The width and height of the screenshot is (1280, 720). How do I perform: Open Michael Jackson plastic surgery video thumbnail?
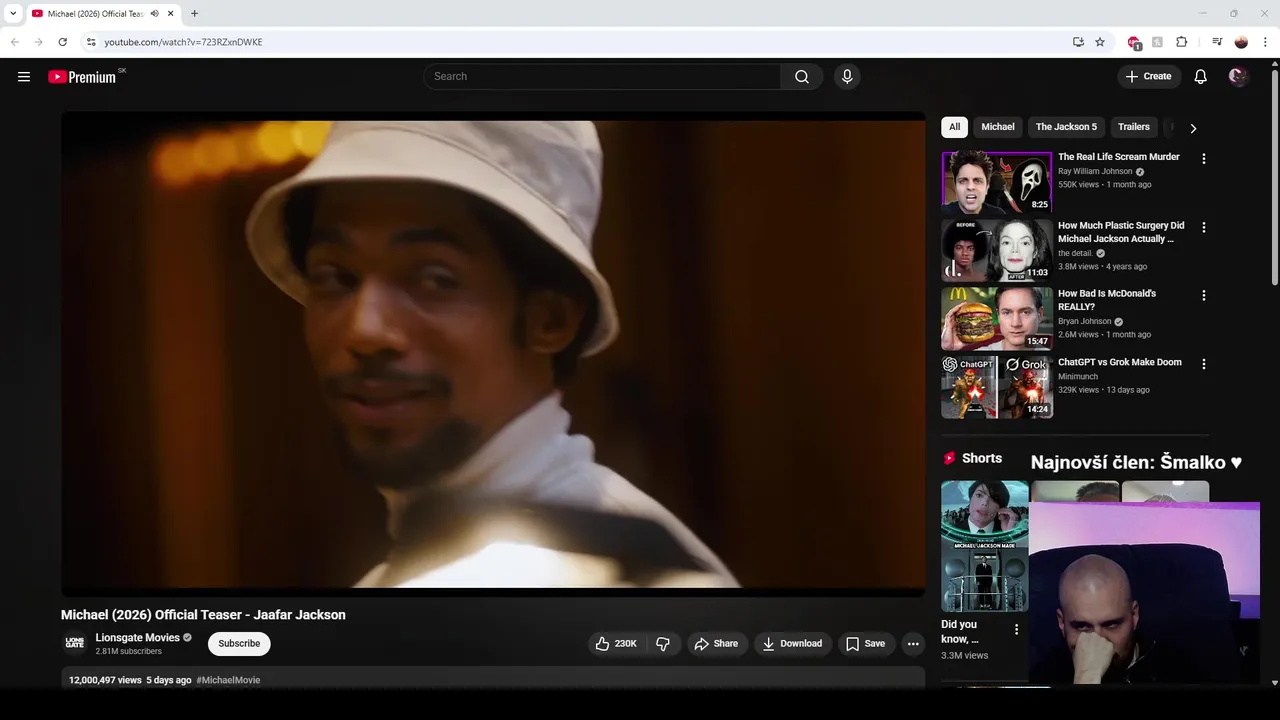997,251
